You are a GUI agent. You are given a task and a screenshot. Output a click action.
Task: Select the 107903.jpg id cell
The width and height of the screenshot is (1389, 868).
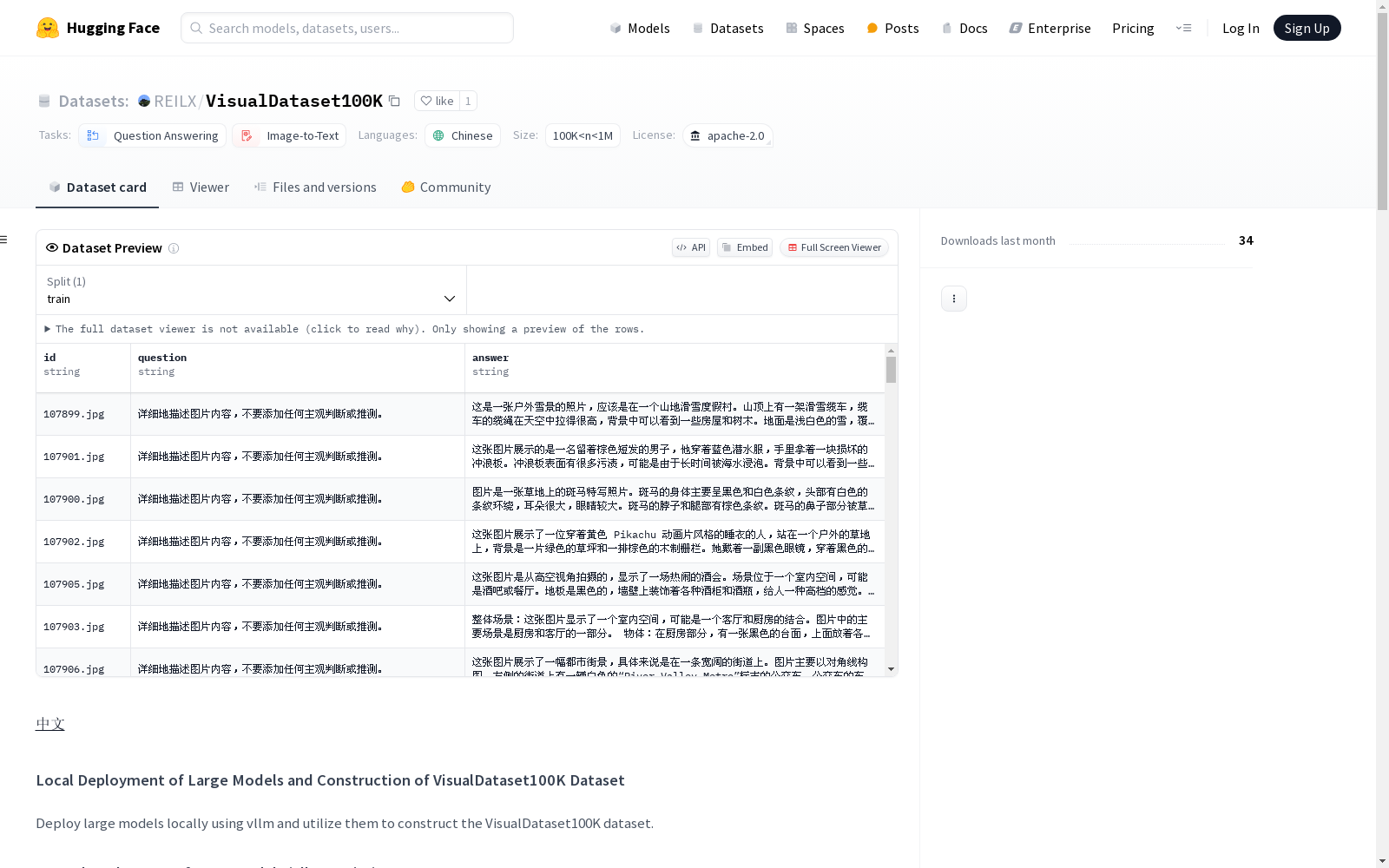(83, 627)
